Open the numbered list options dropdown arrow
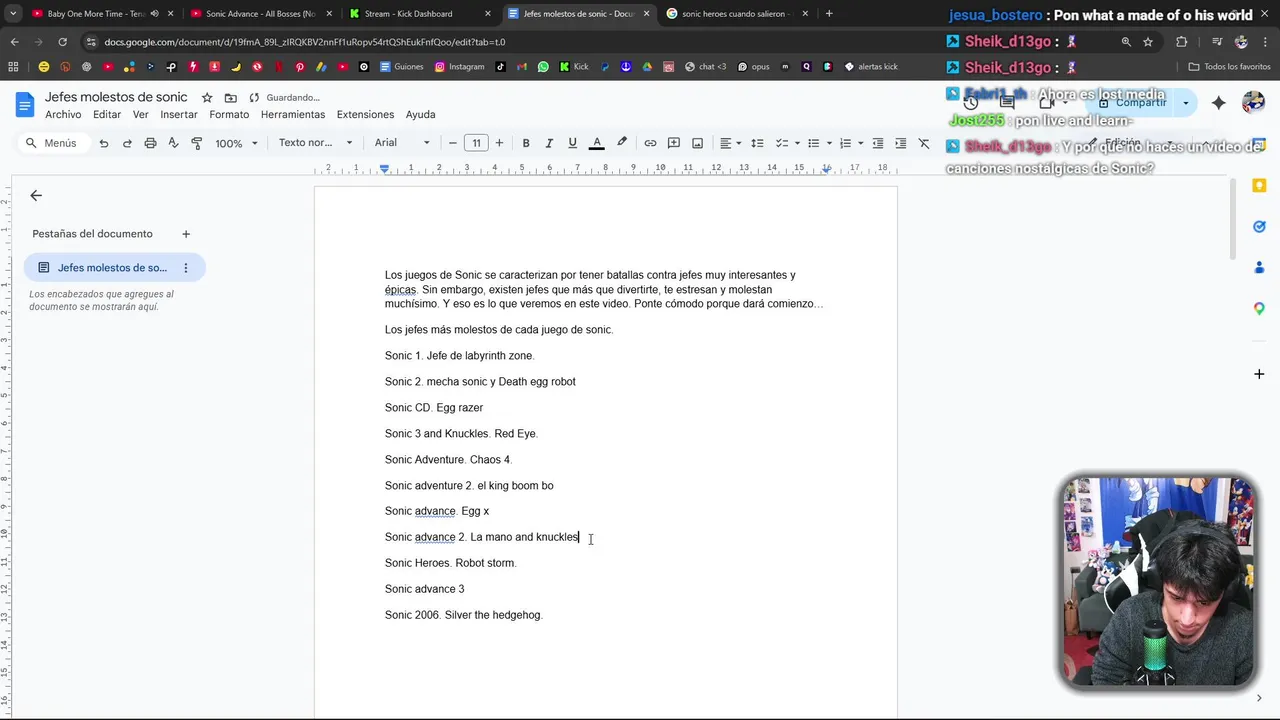1280x720 pixels. 861,143
